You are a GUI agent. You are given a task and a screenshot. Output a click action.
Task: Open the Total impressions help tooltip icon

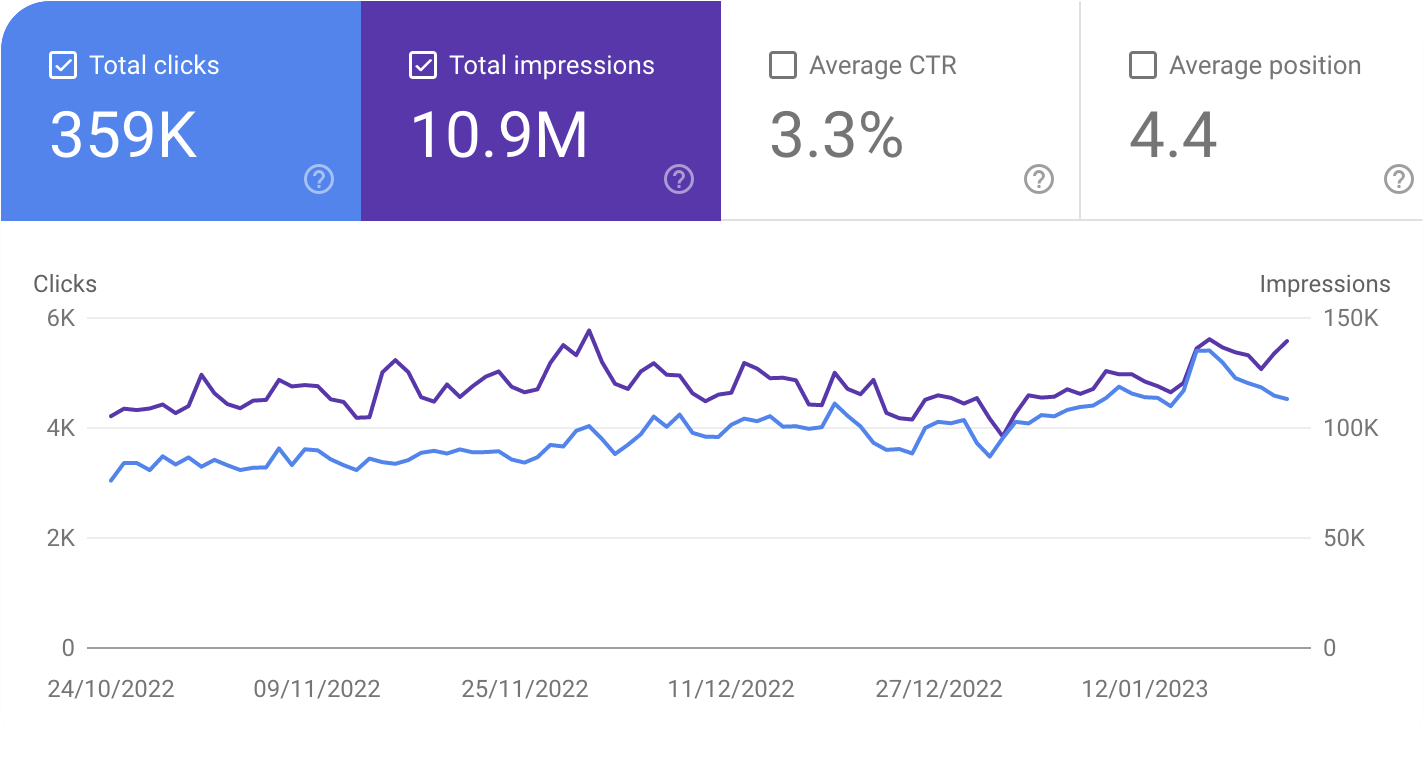(678, 179)
